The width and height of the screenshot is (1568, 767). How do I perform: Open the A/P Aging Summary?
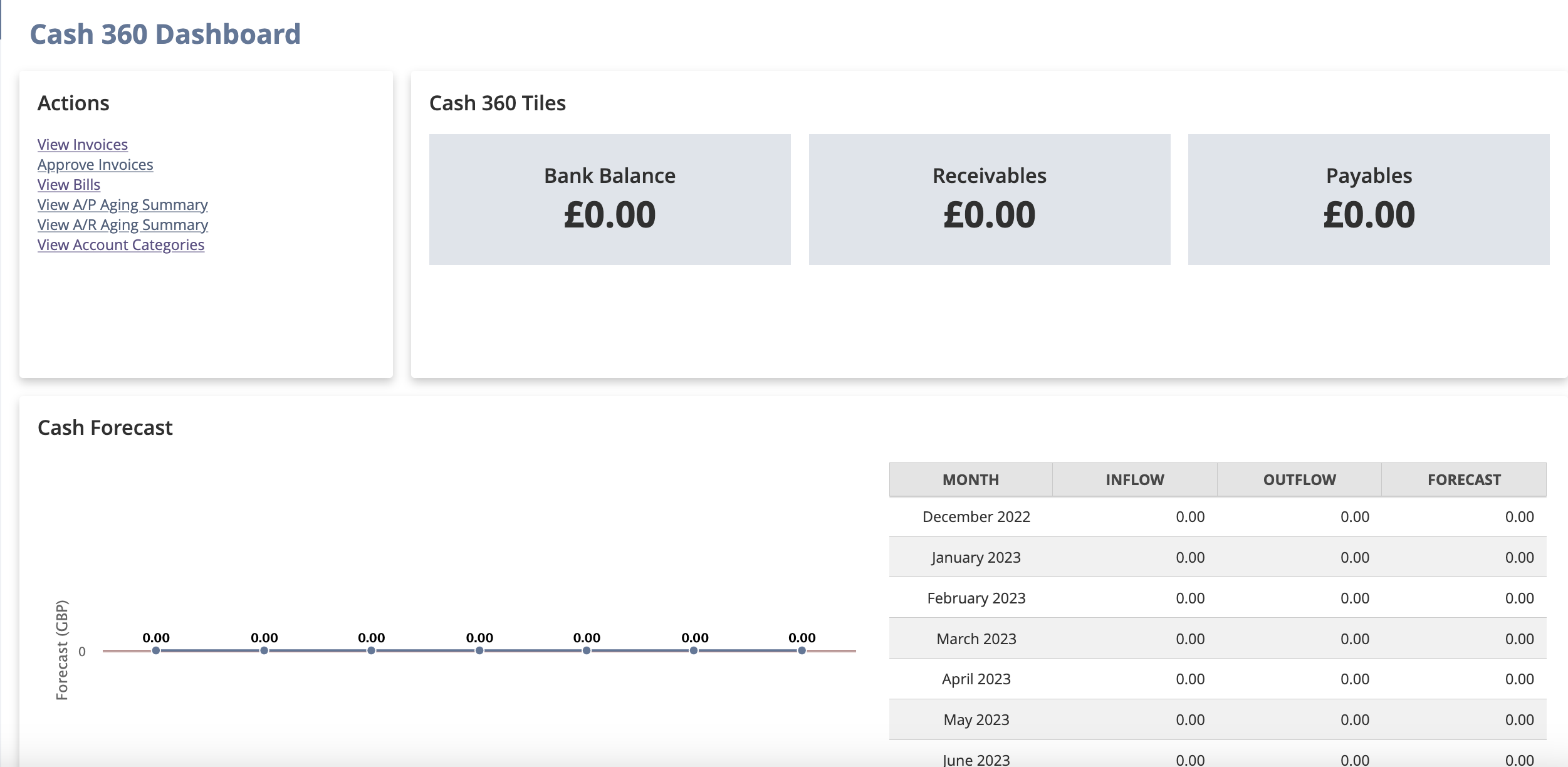(123, 204)
